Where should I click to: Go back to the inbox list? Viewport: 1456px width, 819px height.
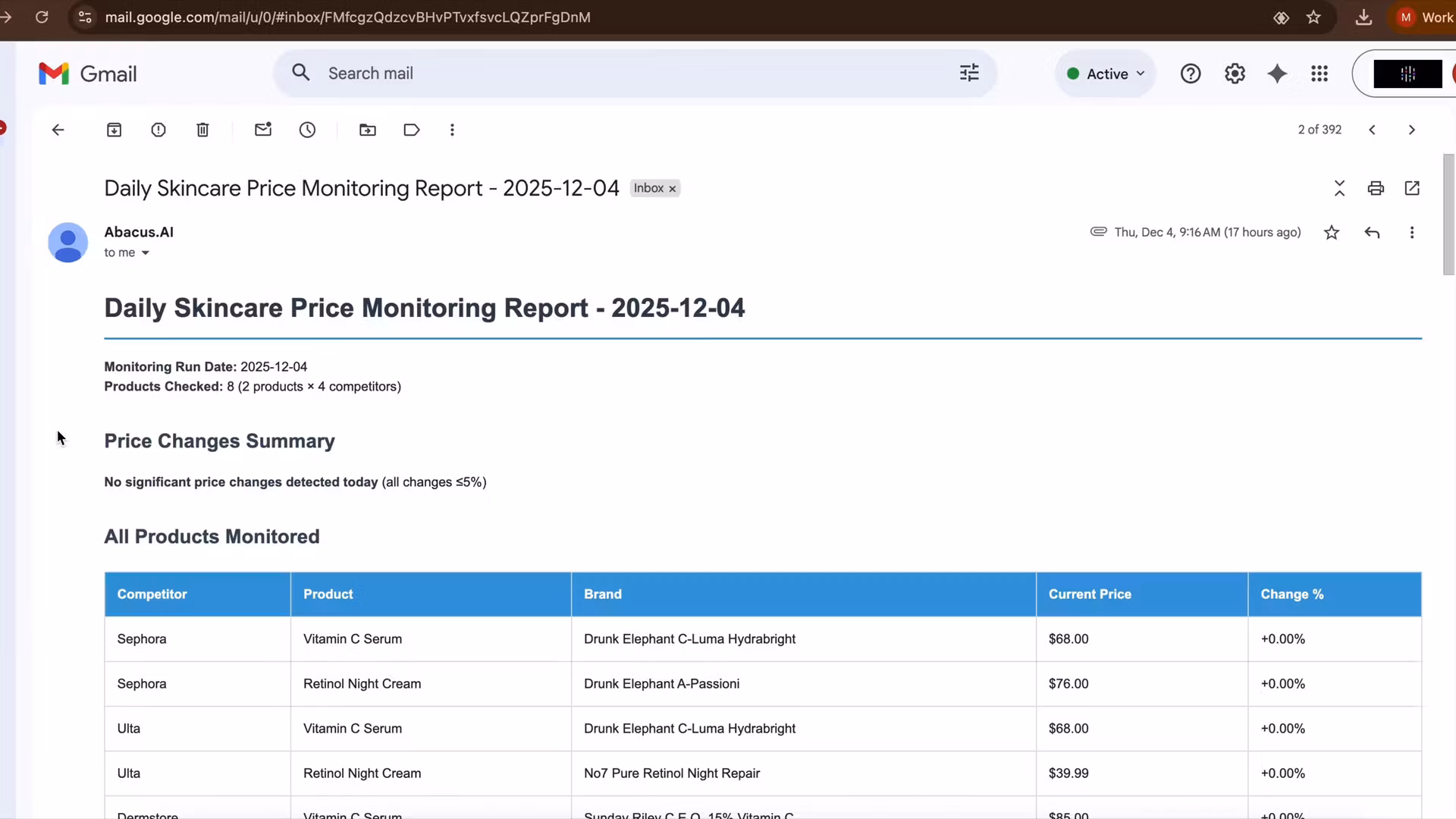(x=58, y=130)
